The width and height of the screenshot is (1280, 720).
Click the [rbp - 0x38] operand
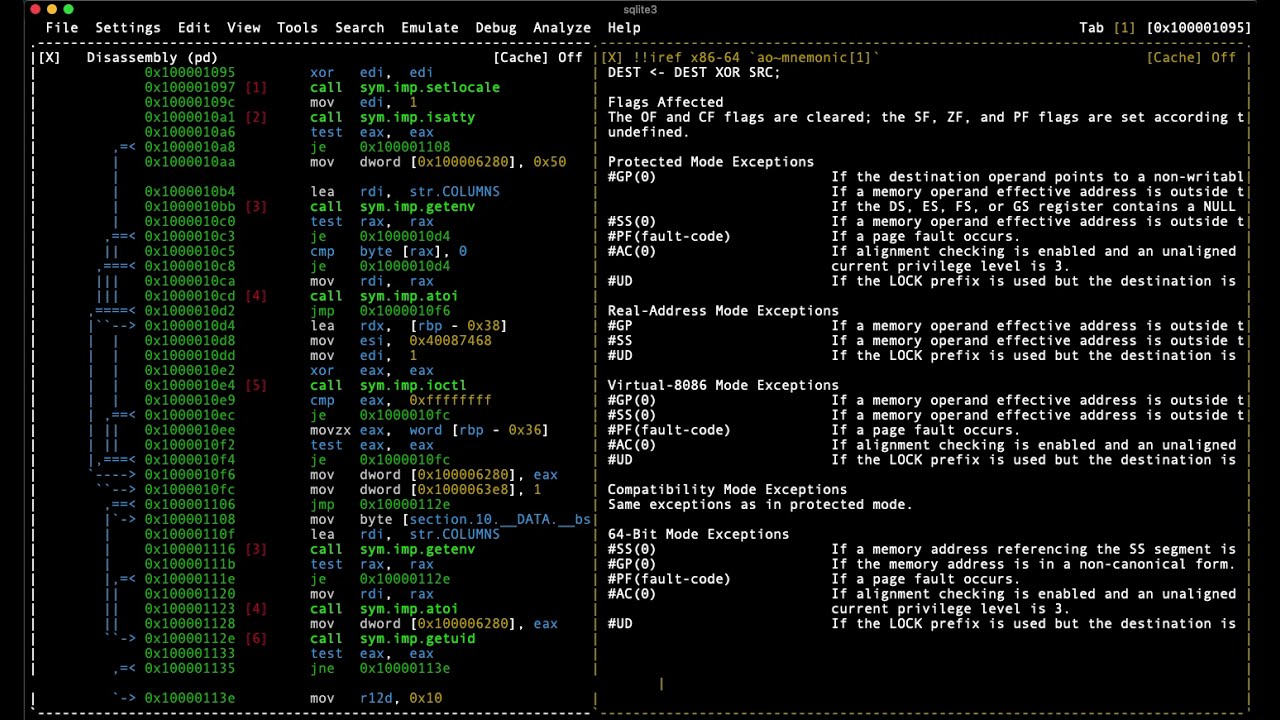tap(459, 326)
